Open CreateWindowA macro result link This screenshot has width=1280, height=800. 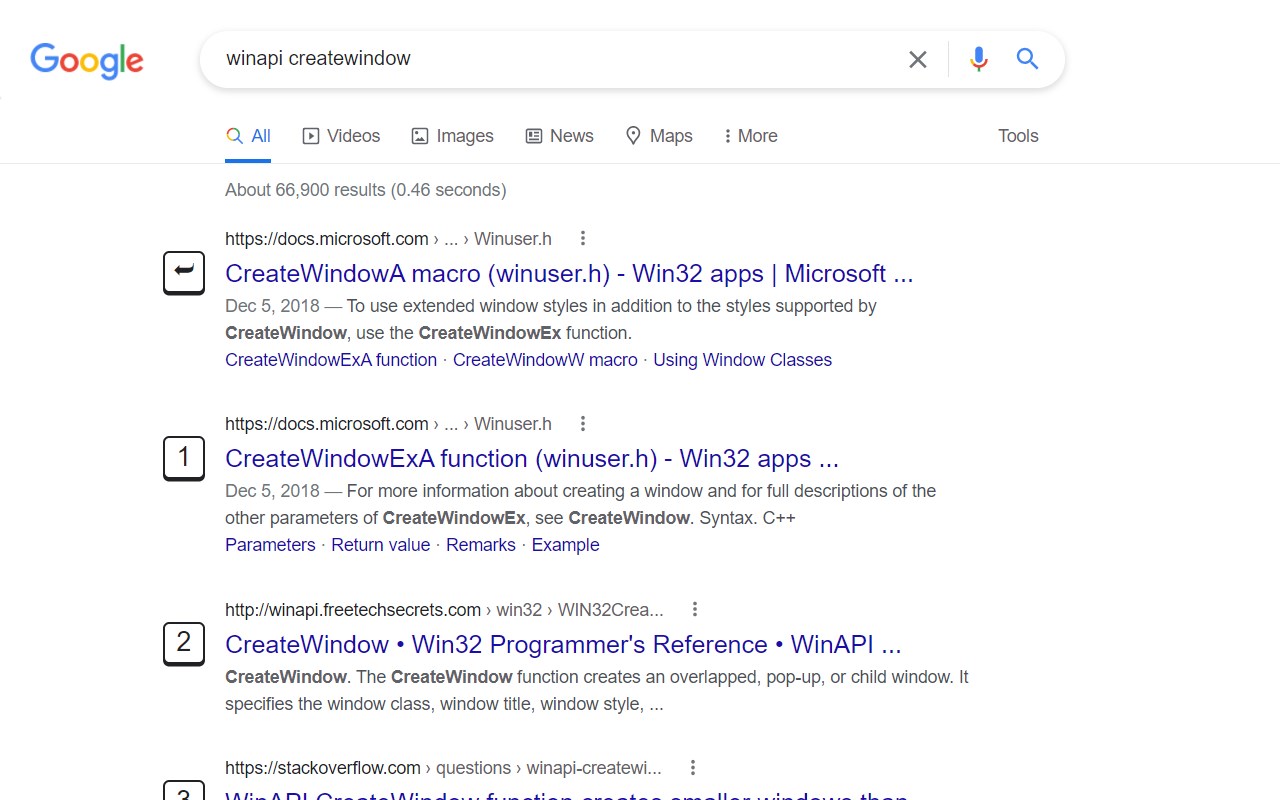pyautogui.click(x=569, y=273)
